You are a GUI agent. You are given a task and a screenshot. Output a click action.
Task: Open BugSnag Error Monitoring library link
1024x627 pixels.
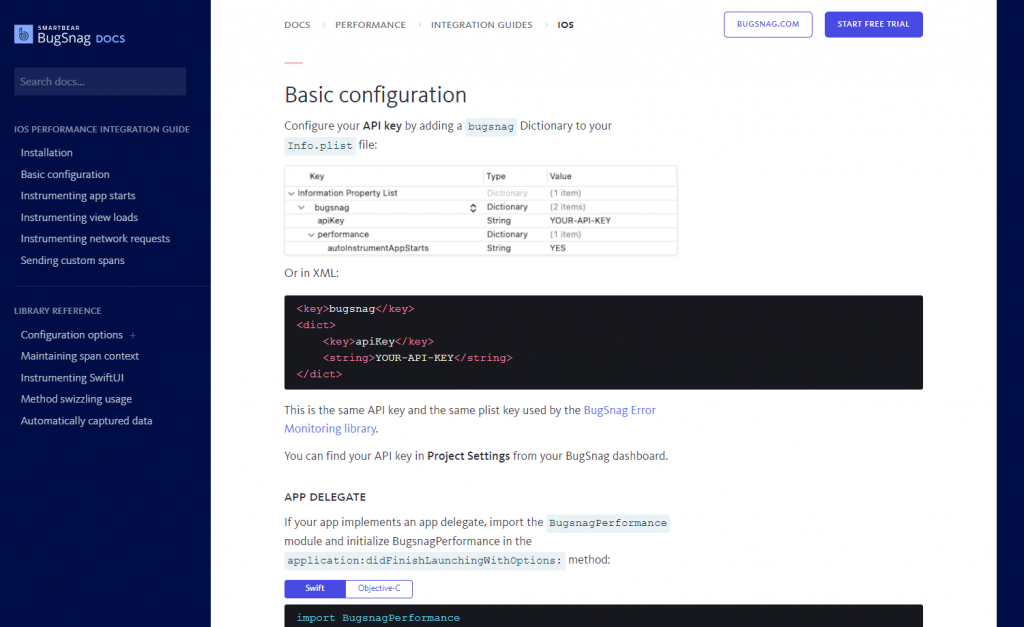[x=470, y=419]
